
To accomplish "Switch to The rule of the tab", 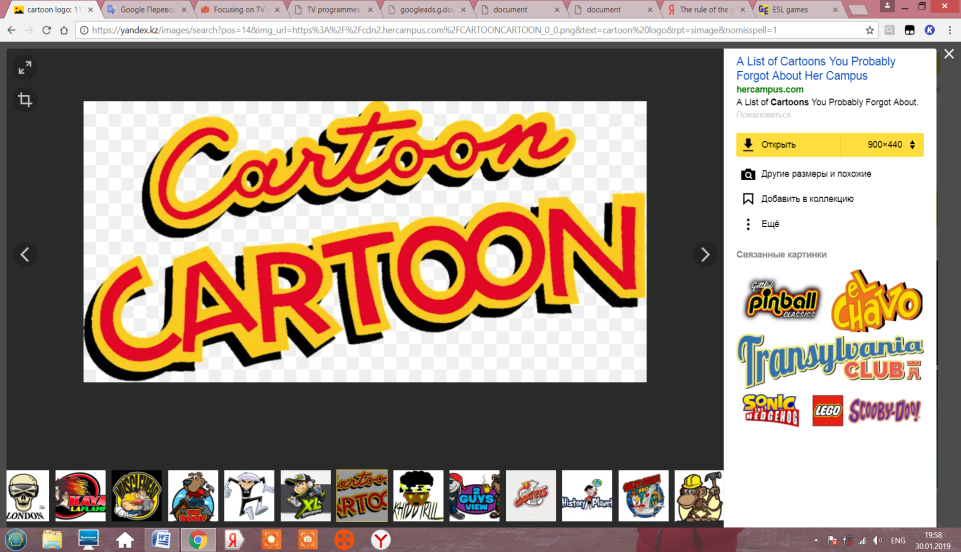I will click(705, 10).
